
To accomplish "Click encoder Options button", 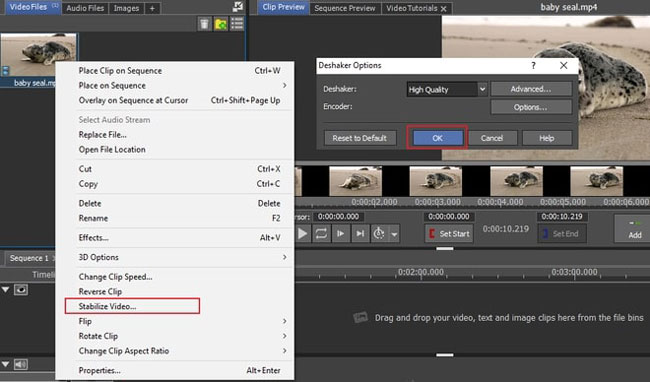I will point(531,107).
